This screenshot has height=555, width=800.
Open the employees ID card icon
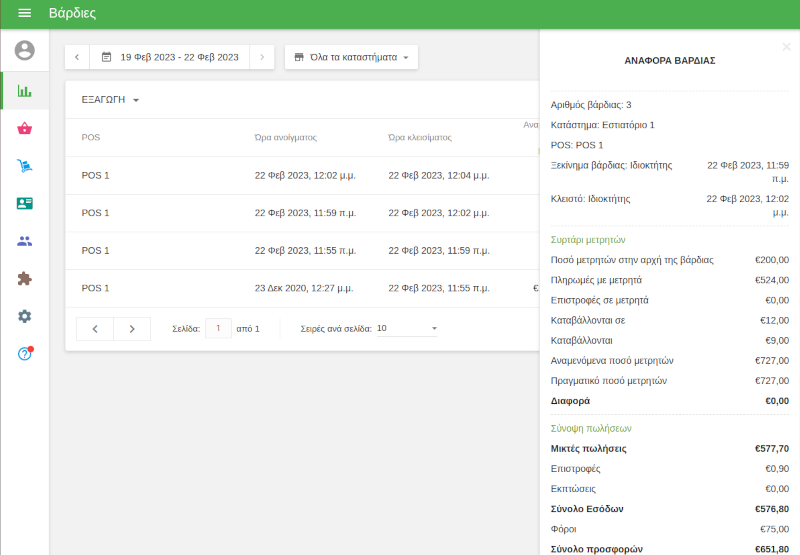[25, 203]
